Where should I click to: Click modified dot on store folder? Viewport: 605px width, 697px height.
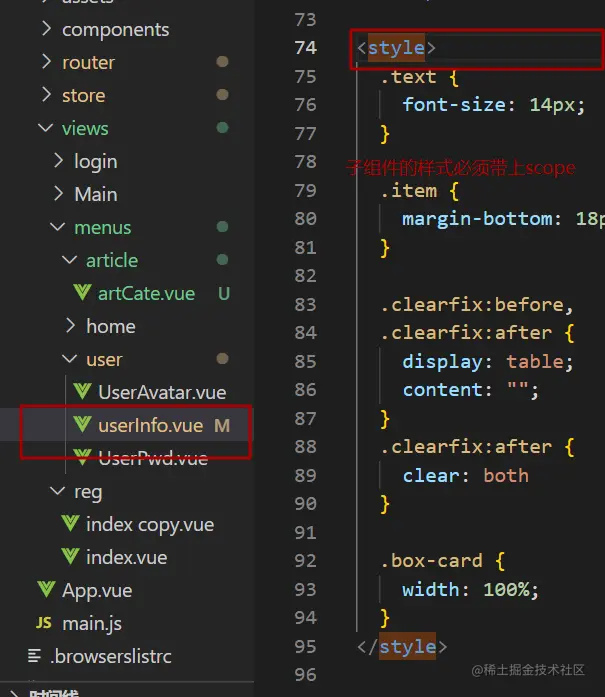click(222, 95)
